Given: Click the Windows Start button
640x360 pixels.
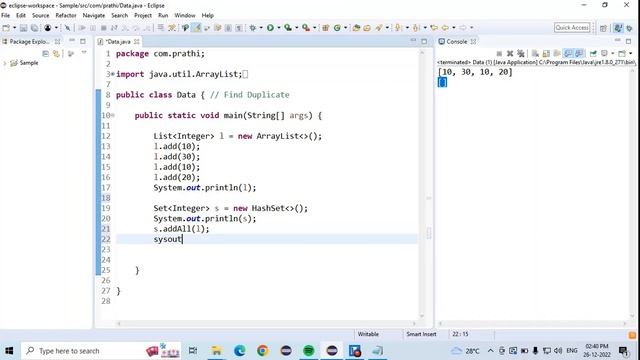Looking at the screenshot, I should click(9, 351).
